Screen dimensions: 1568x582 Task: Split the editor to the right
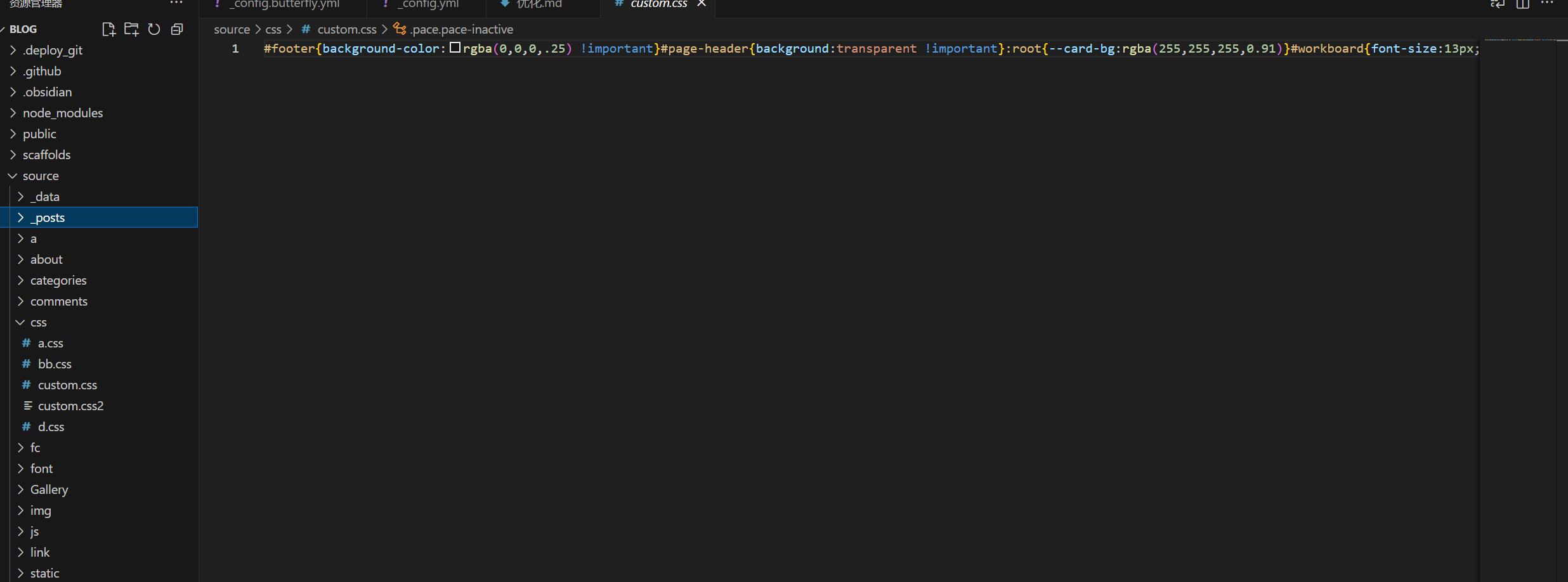coord(1522,4)
